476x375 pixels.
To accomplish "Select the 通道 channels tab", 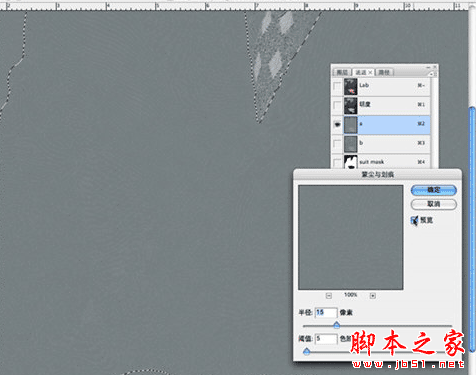I will (363, 72).
